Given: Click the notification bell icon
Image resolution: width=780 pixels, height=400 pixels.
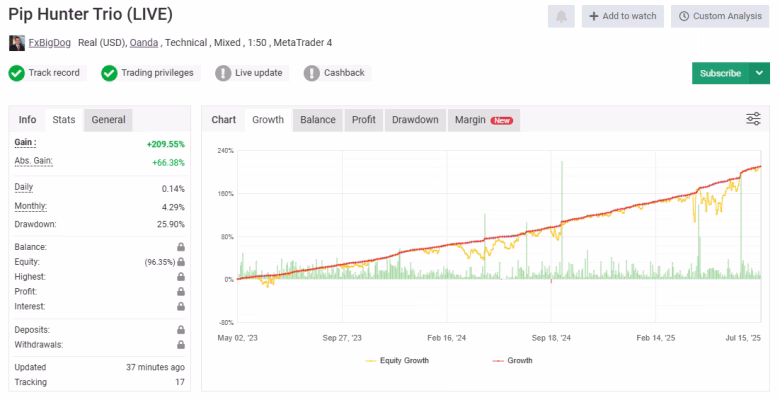Looking at the screenshot, I should [561, 16].
